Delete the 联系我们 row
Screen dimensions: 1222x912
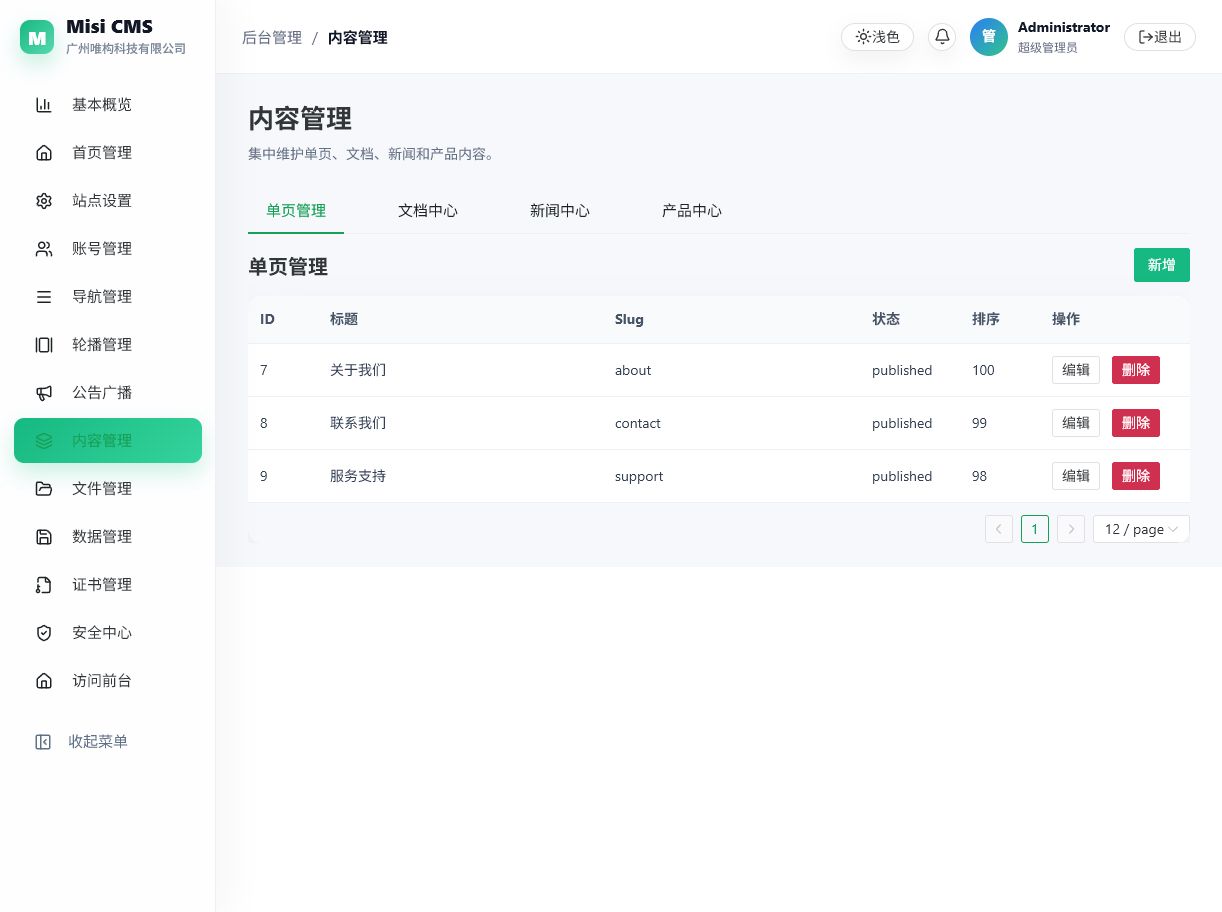point(1136,423)
